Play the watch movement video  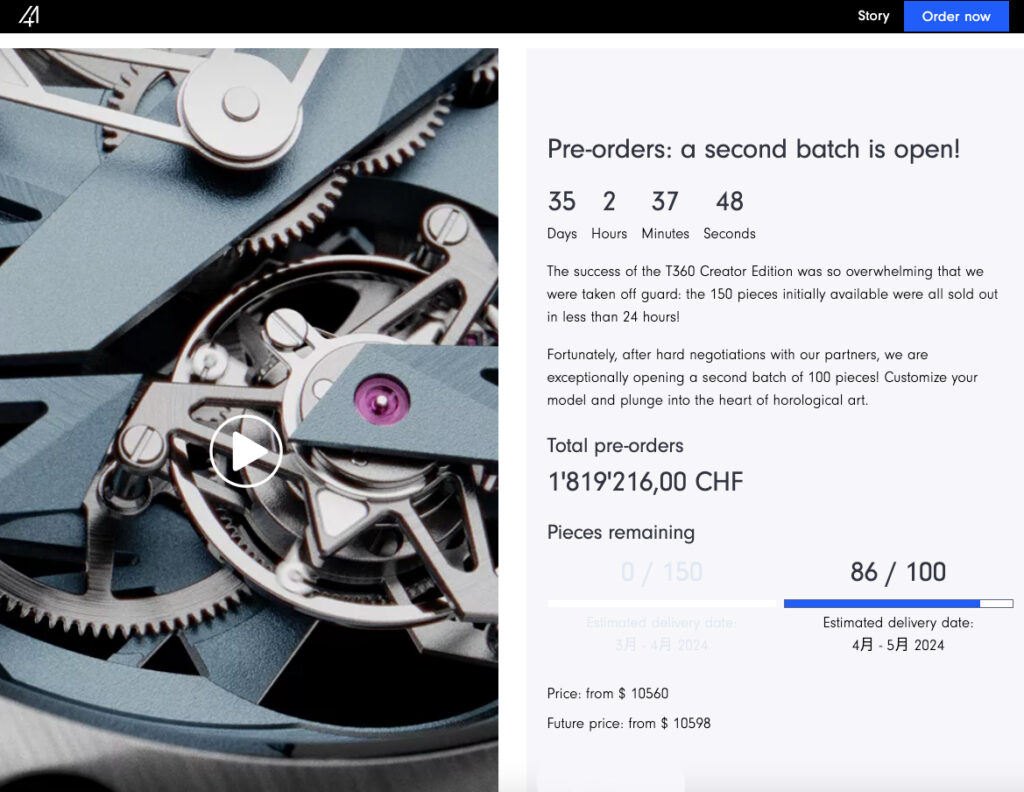[x=246, y=451]
